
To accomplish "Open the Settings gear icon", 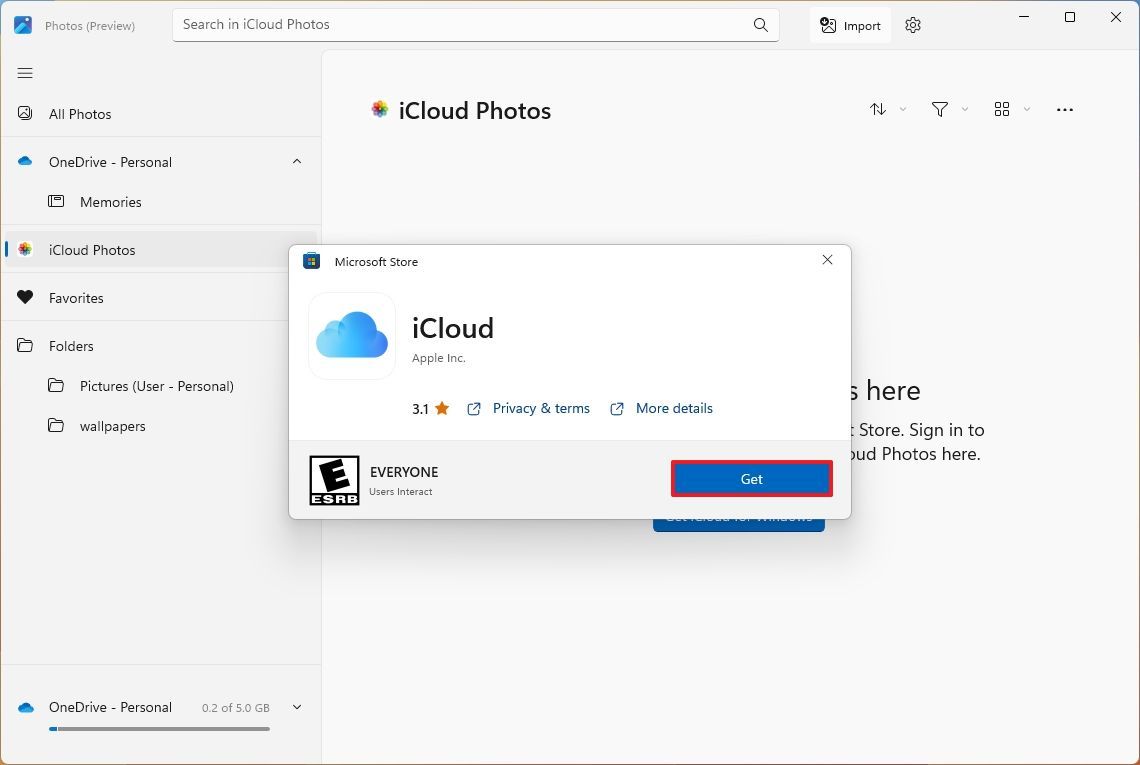I will [912, 25].
